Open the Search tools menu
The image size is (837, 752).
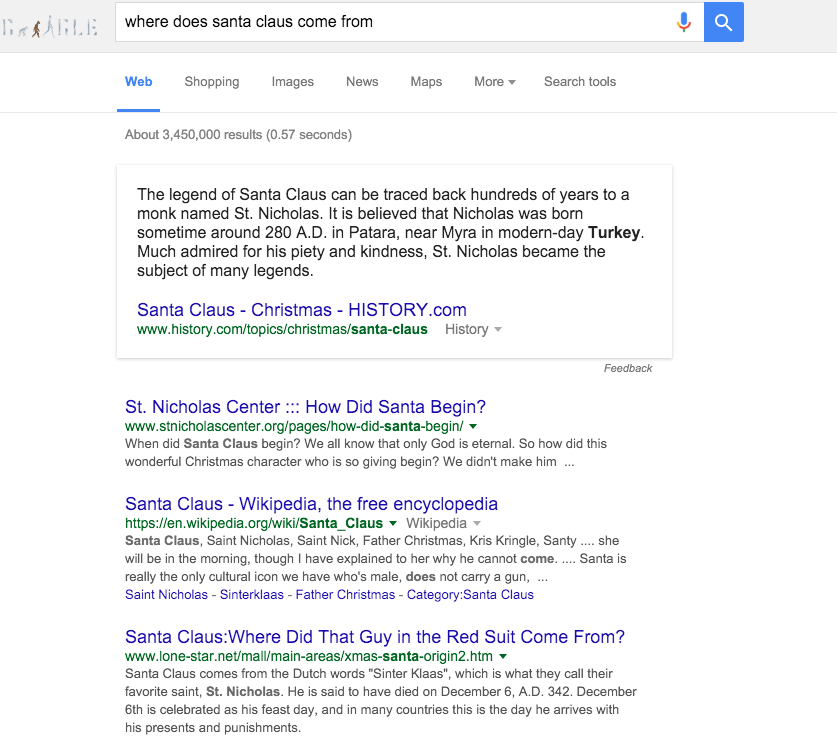(x=580, y=82)
